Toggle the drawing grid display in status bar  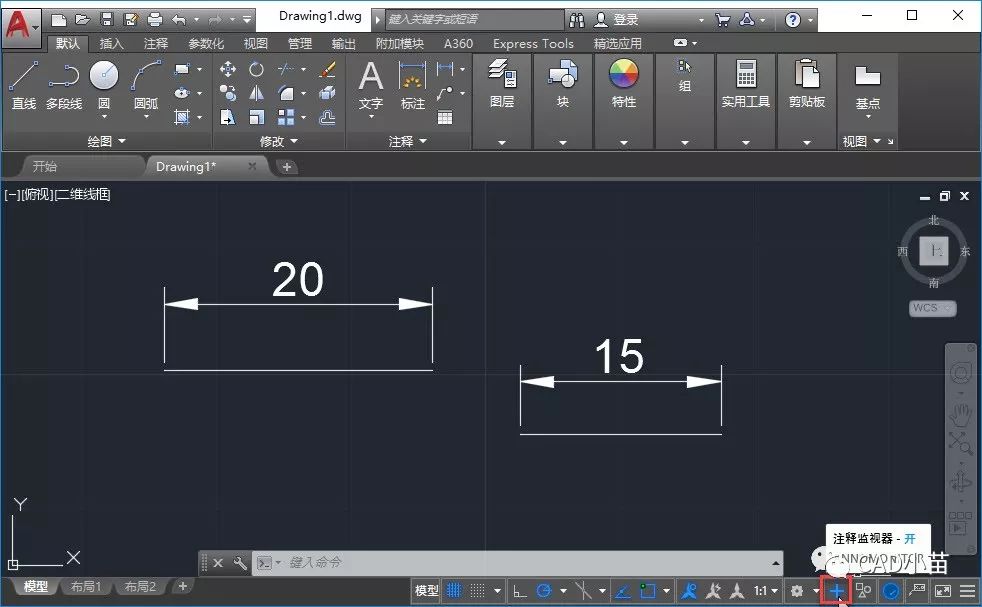(454, 591)
